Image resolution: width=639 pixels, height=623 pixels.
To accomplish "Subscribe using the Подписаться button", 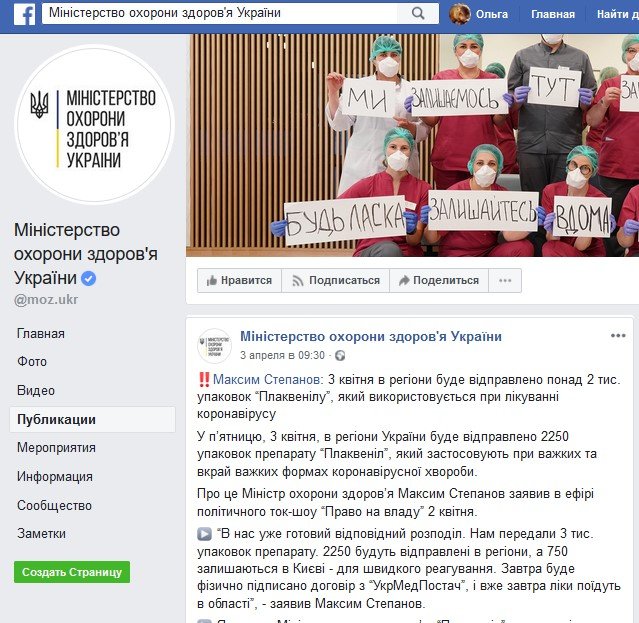I will (336, 280).
